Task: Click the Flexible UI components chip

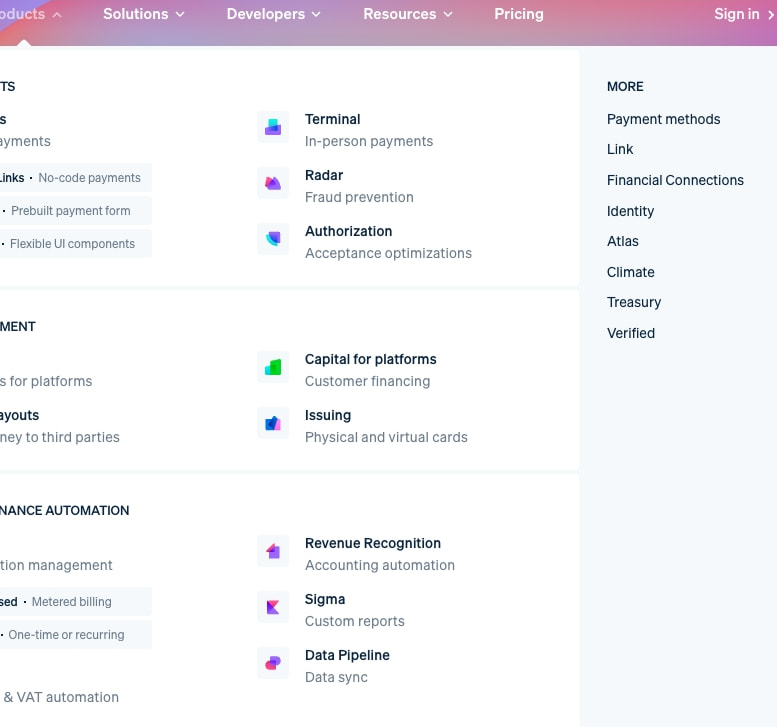Action: coord(75,243)
